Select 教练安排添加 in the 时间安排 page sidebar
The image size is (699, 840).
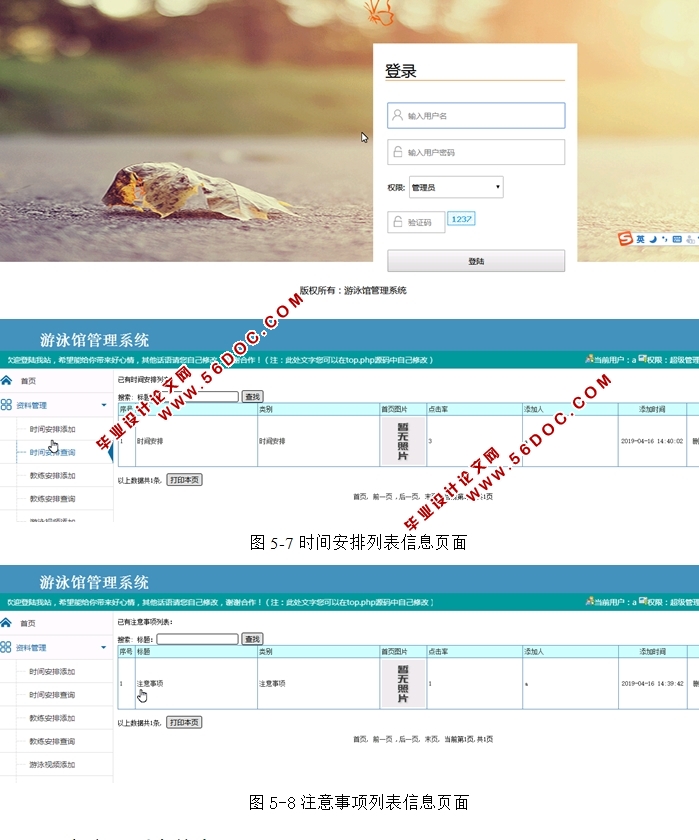[52, 476]
